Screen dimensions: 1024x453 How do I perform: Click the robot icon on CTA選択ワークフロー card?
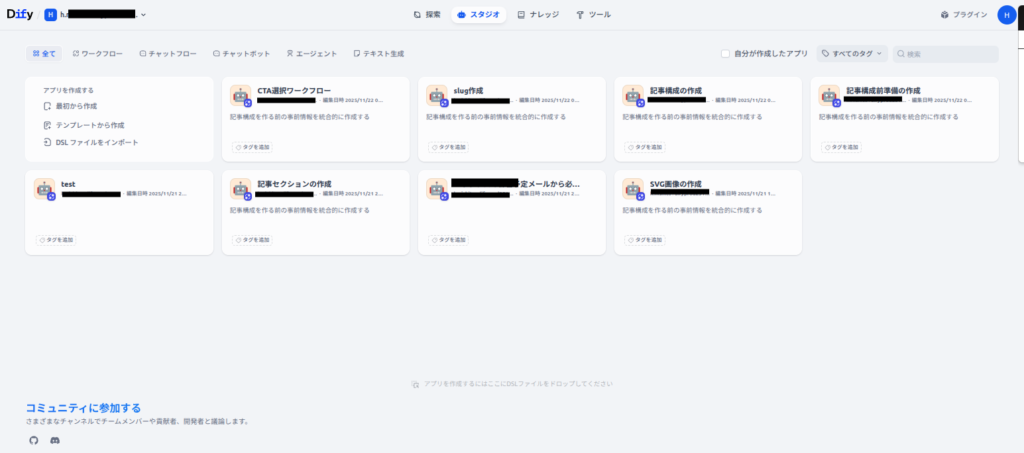240,95
